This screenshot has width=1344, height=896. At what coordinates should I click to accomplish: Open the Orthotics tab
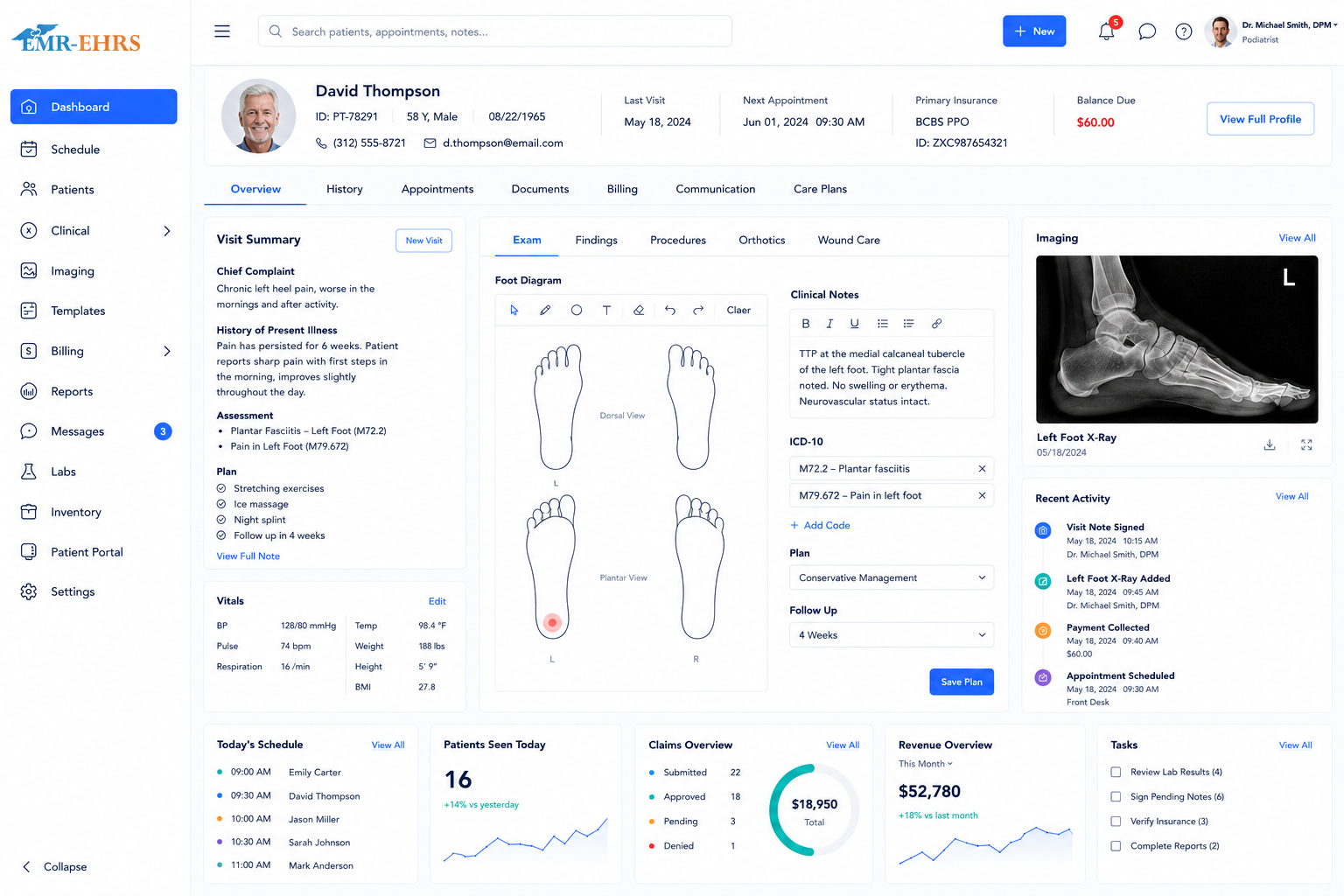coord(762,240)
